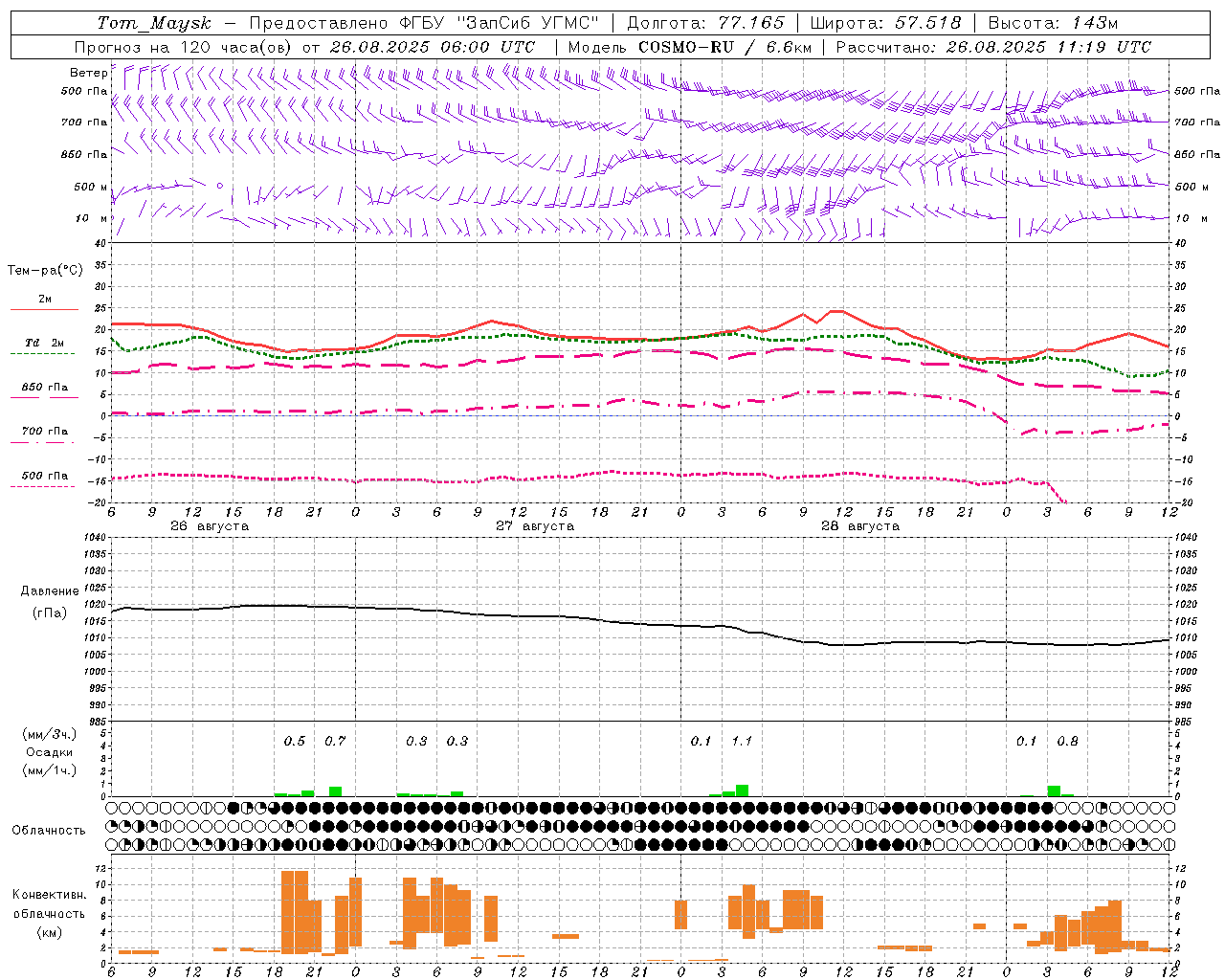Image resolution: width=1225 pixels, height=980 pixels.
Task: Click the Прогноз на 120 часа(ов) text
Action: [x=185, y=47]
